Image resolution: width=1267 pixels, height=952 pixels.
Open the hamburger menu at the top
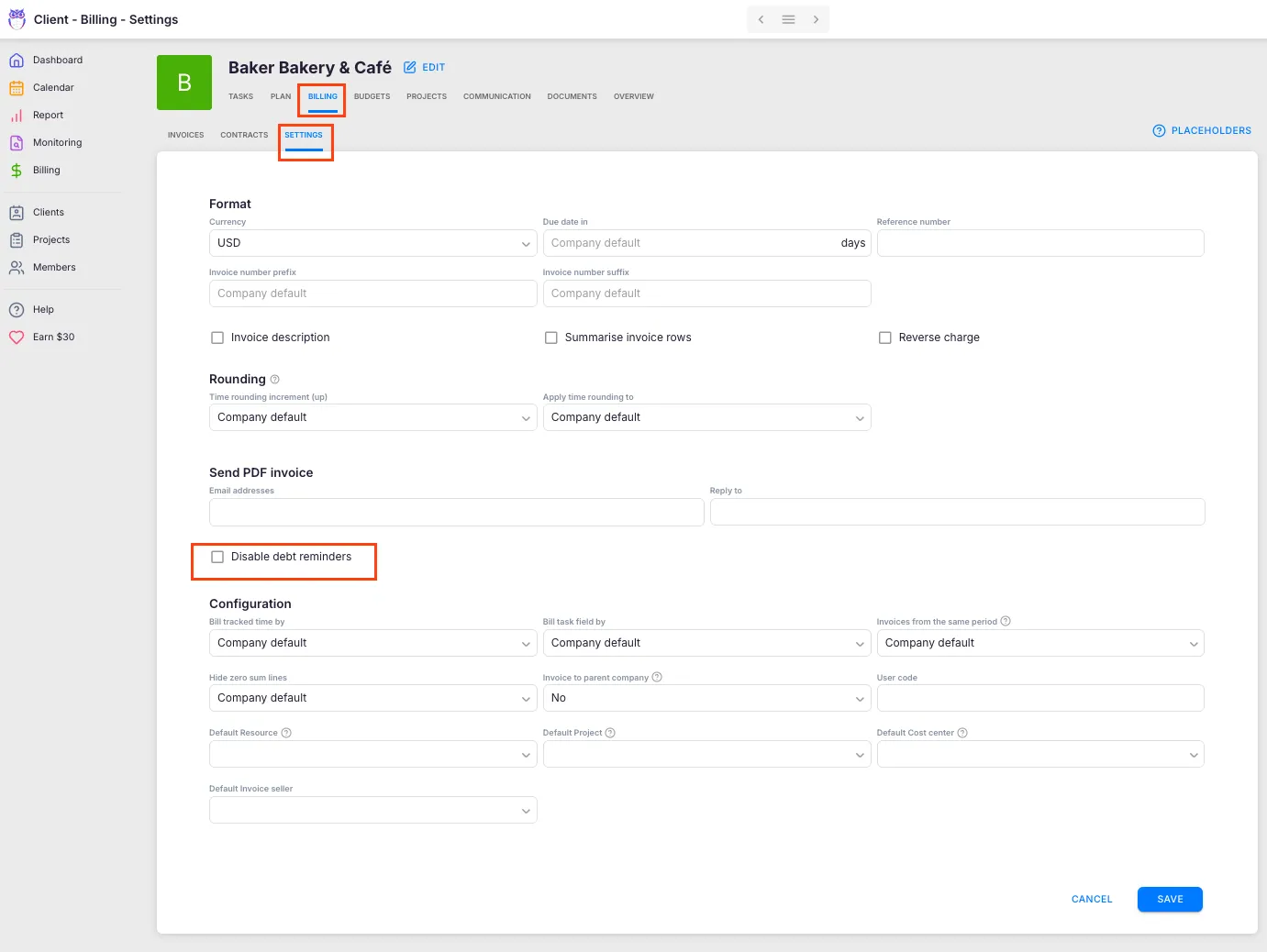pos(787,18)
